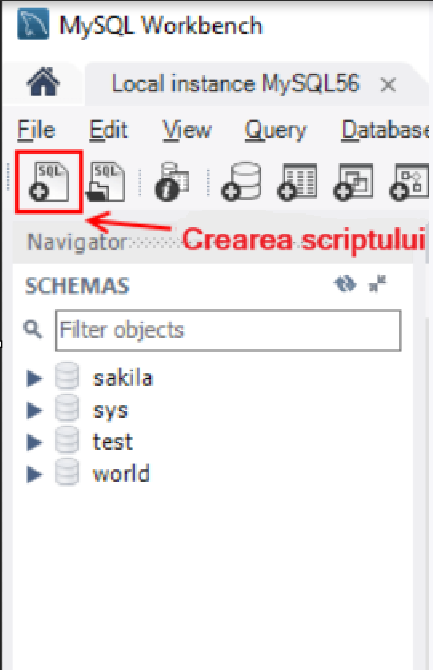Screen dimensions: 433x670
Task: Create a new table icon
Action: click(298, 182)
